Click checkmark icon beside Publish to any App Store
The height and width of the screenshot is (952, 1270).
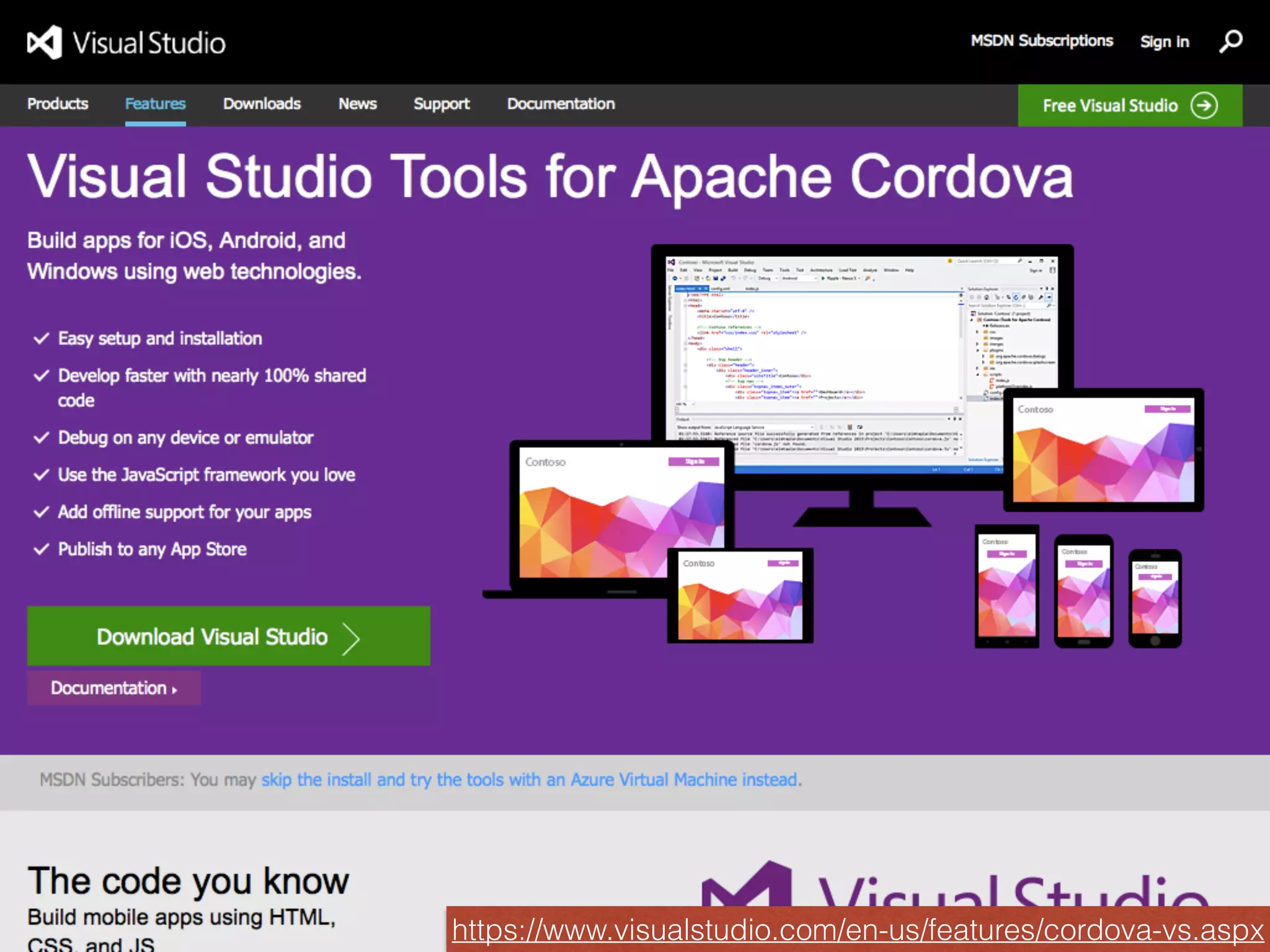point(41,549)
